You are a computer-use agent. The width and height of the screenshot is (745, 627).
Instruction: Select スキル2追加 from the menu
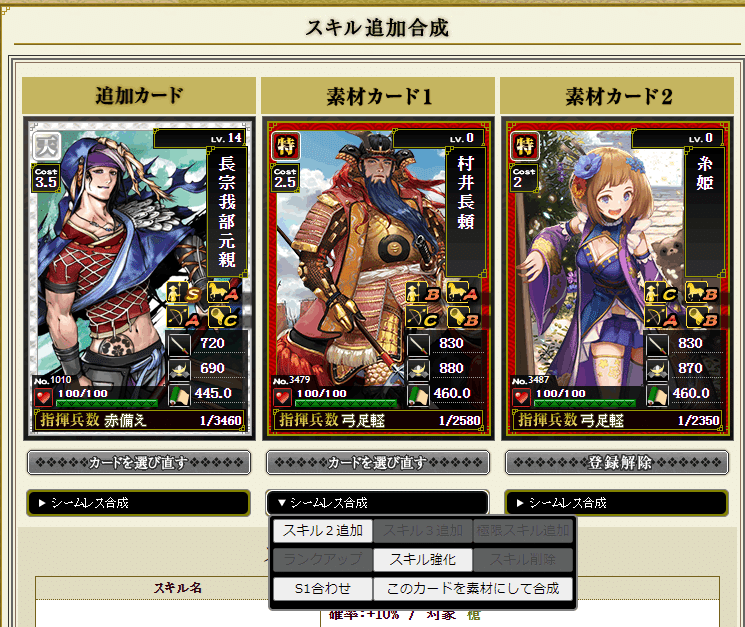coord(323,531)
